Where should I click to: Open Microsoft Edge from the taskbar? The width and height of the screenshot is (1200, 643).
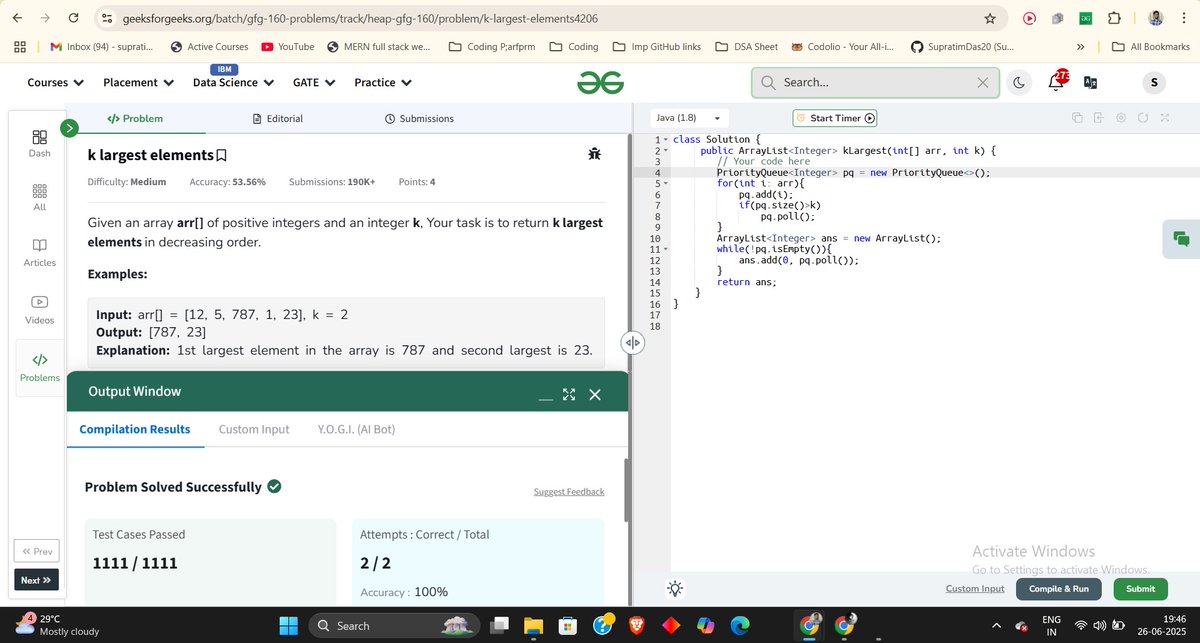739,626
